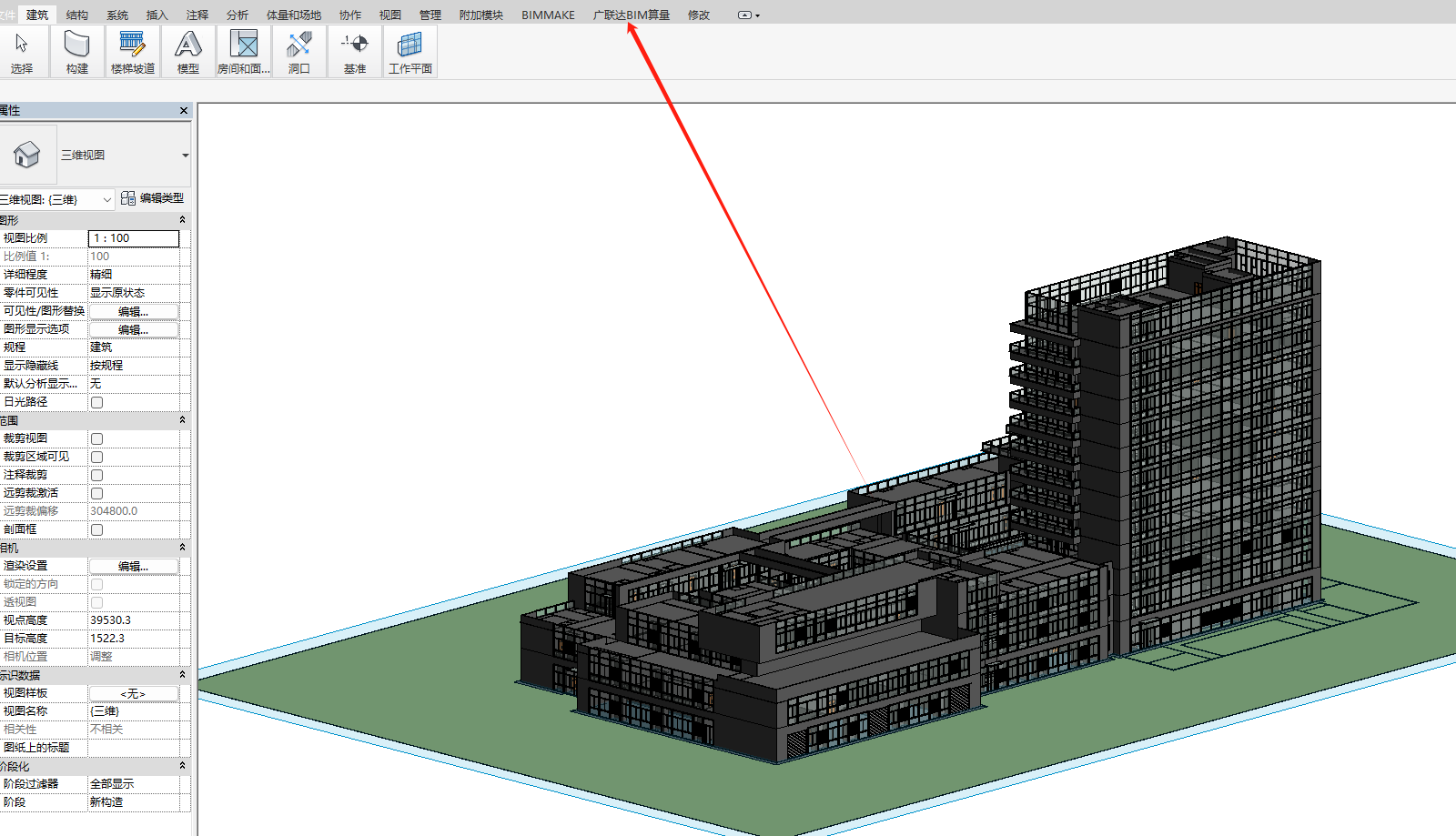This screenshot has height=836, width=1456.
Task: Open the 协作 ribbon tab
Action: pyautogui.click(x=350, y=15)
